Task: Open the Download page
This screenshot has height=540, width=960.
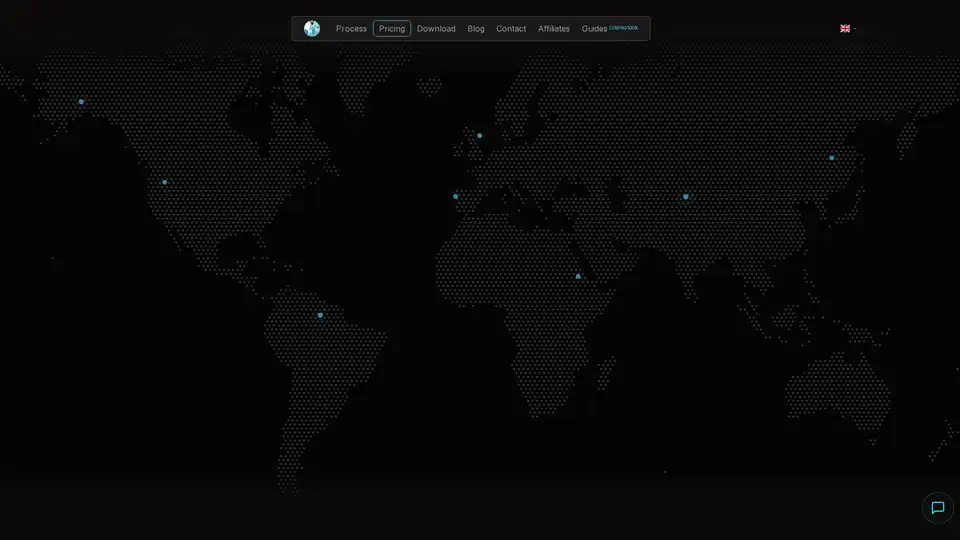Action: pyautogui.click(x=436, y=29)
